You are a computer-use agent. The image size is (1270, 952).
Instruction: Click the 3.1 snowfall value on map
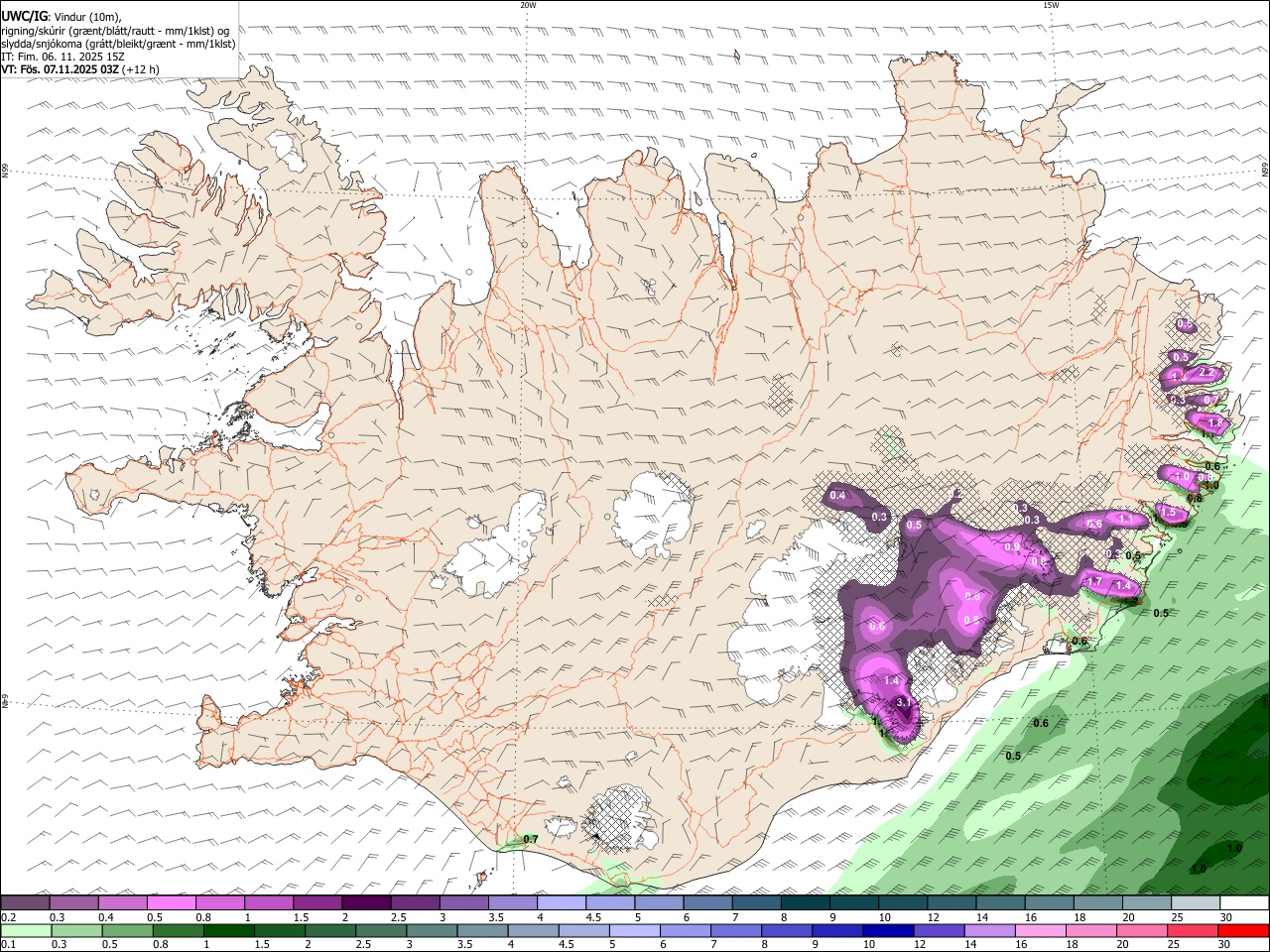click(903, 702)
